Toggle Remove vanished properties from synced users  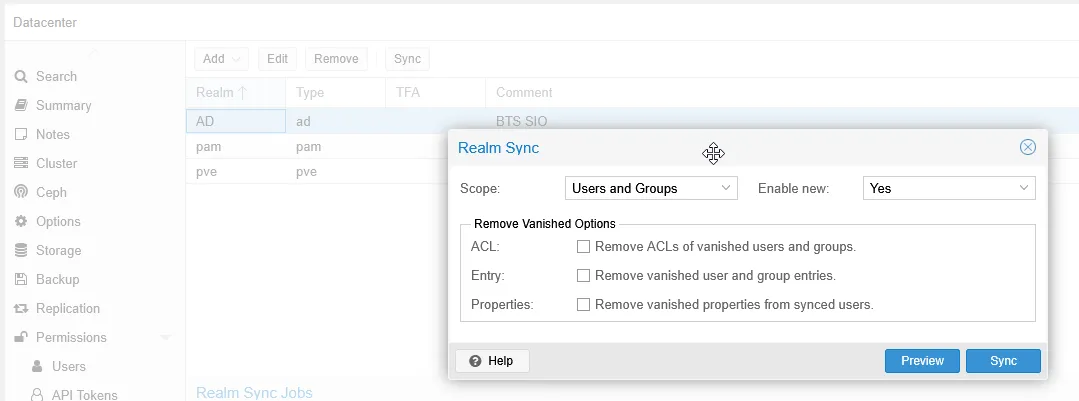584,304
